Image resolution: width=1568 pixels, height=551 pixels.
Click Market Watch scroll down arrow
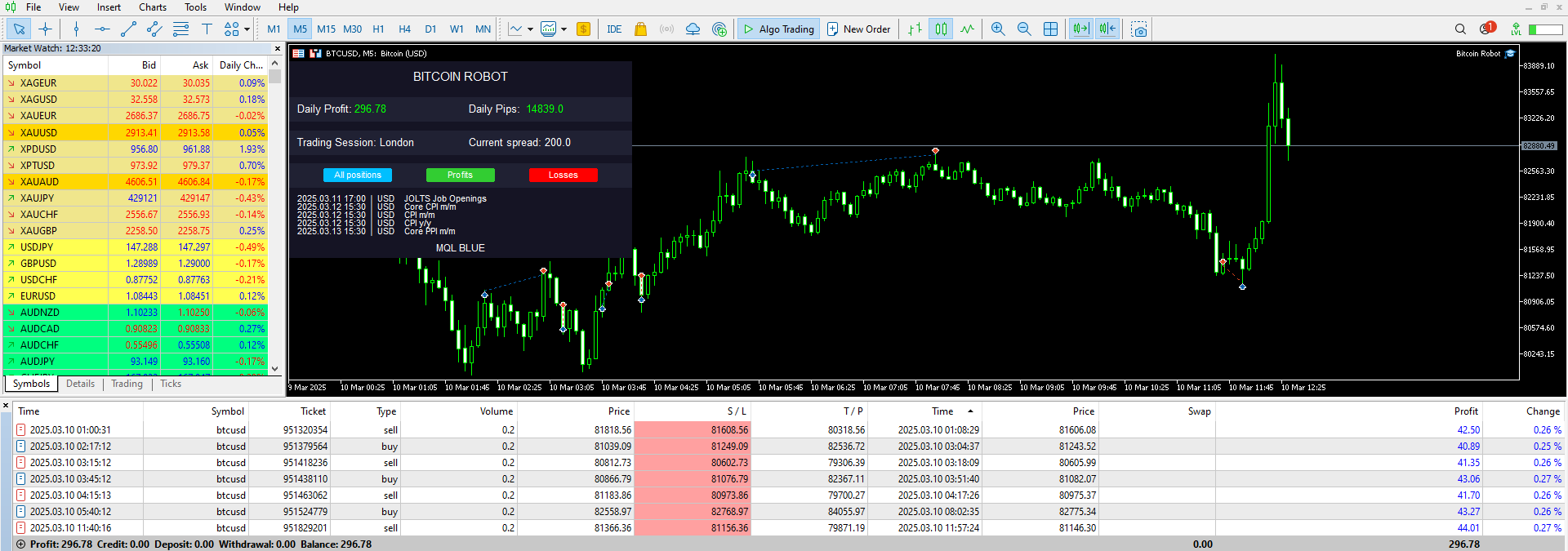point(275,369)
